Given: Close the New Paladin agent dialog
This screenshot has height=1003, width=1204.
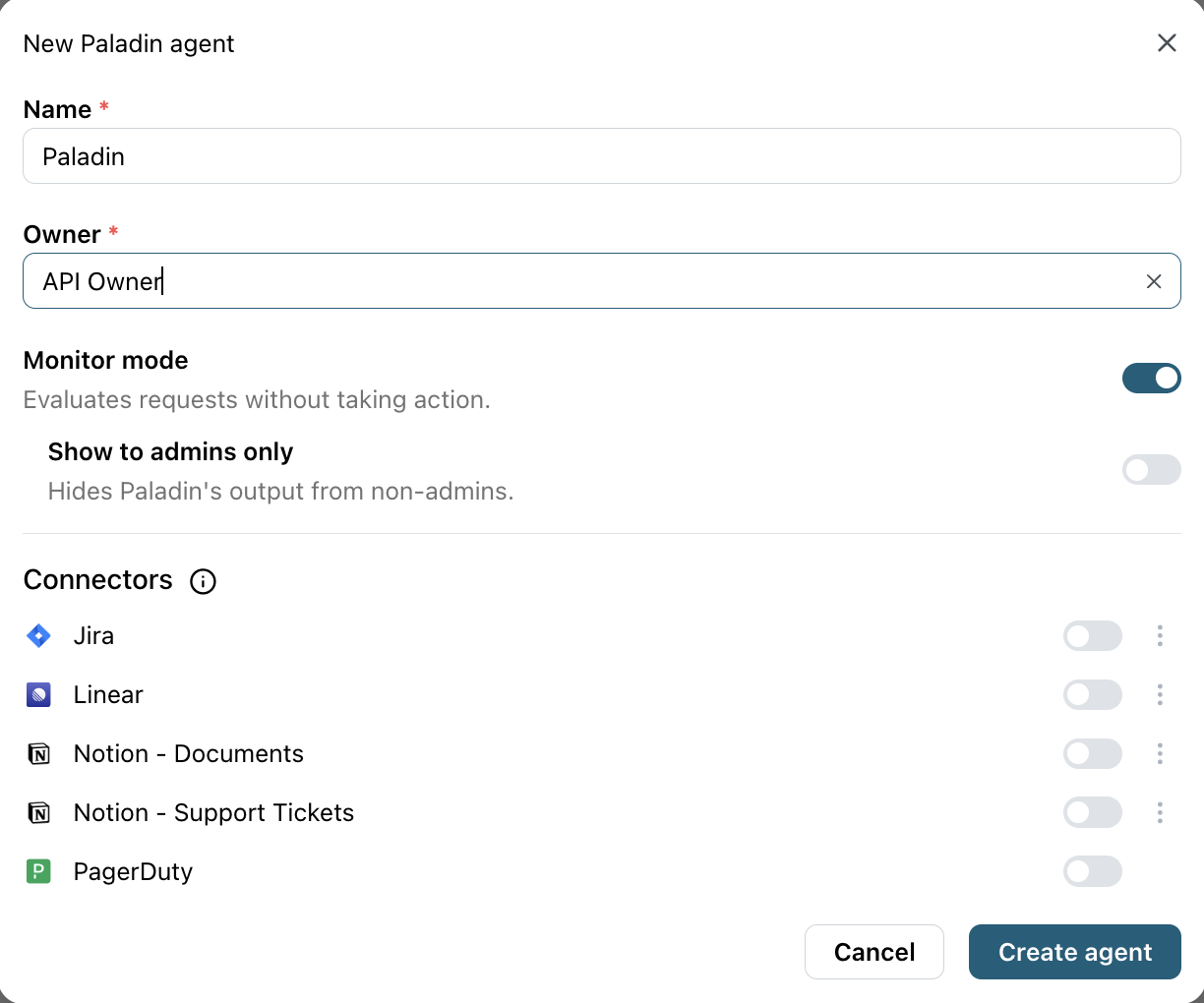Looking at the screenshot, I should [1167, 43].
